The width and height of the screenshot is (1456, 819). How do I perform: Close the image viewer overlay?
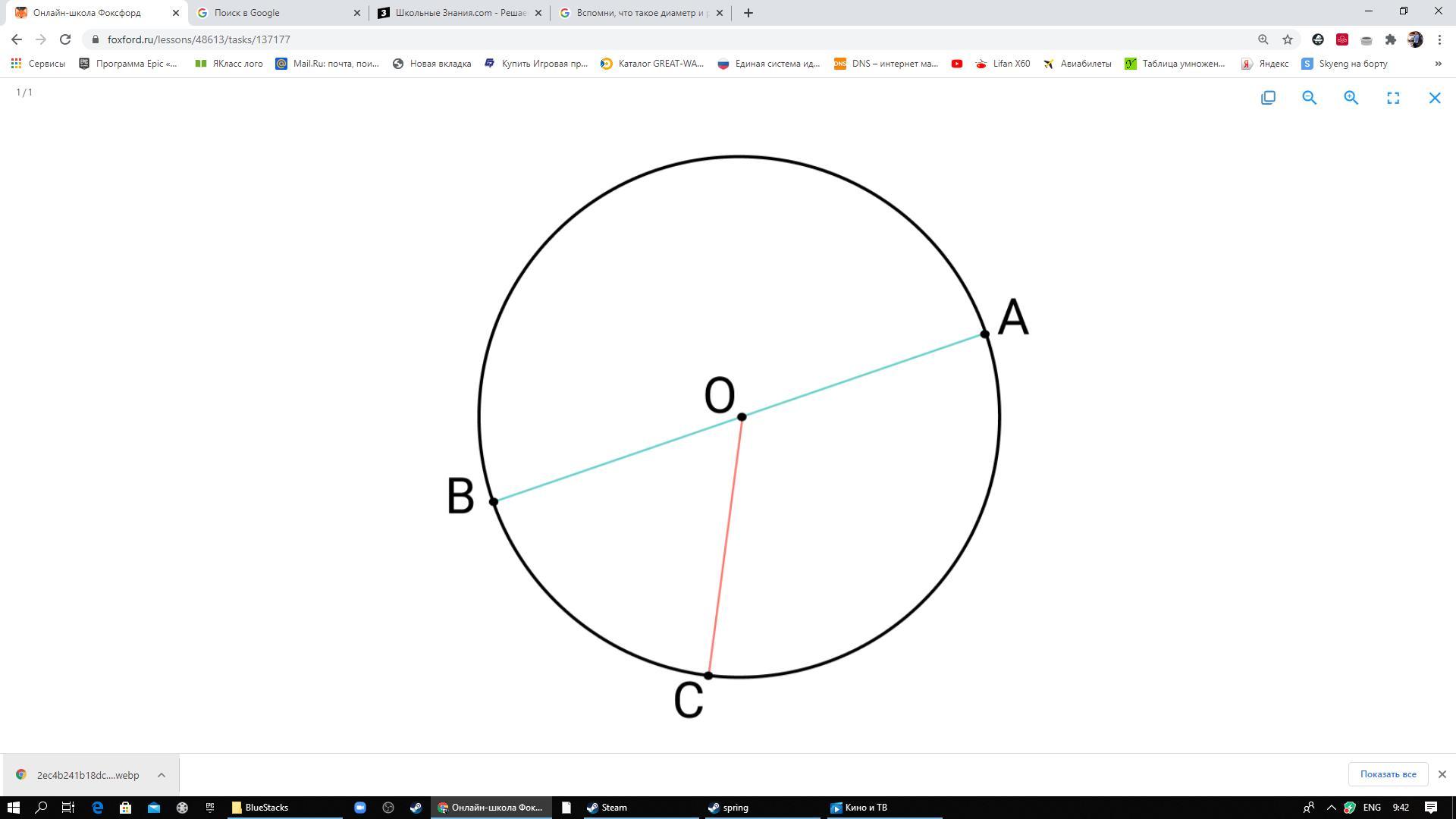(x=1435, y=98)
